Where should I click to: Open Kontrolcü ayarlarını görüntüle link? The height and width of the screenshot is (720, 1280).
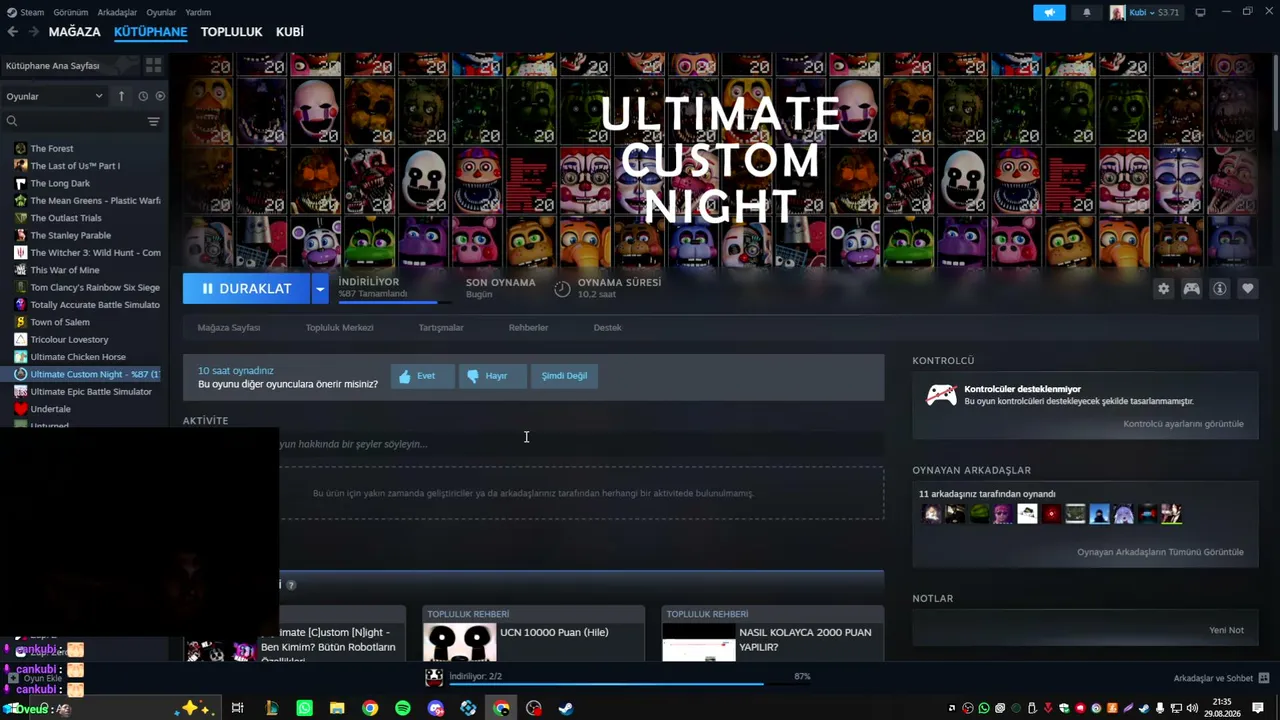point(1183,424)
